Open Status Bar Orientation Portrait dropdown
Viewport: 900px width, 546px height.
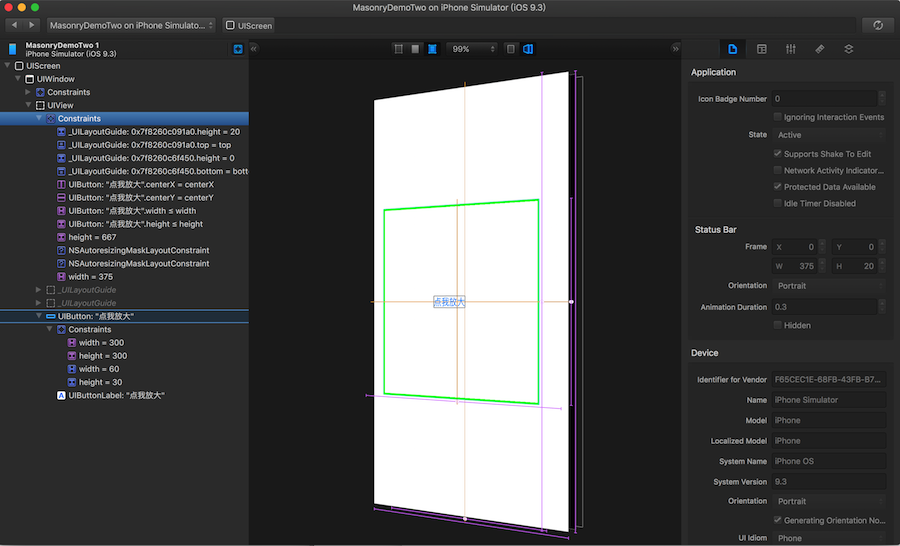[829, 286]
